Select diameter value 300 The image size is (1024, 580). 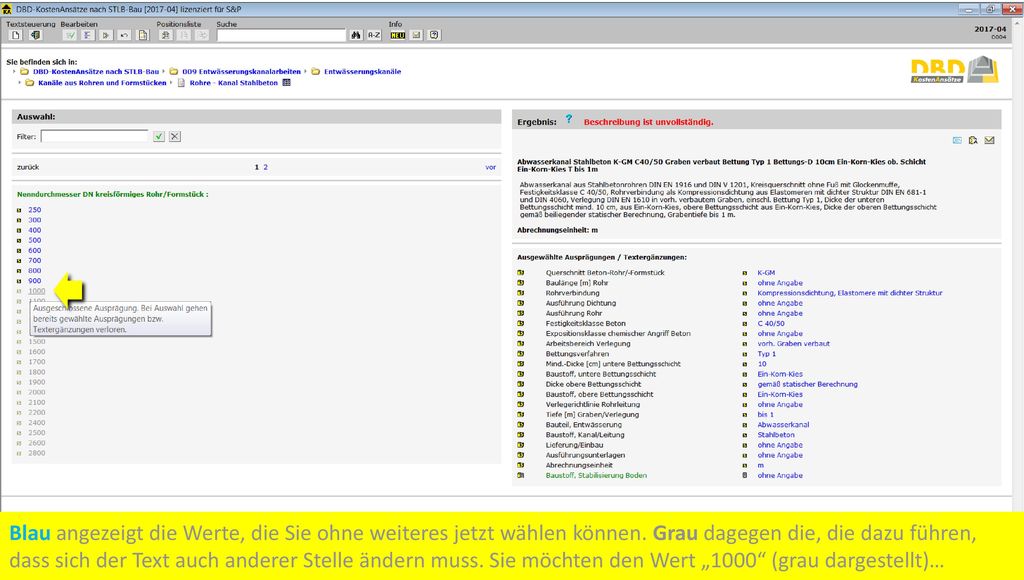point(35,220)
